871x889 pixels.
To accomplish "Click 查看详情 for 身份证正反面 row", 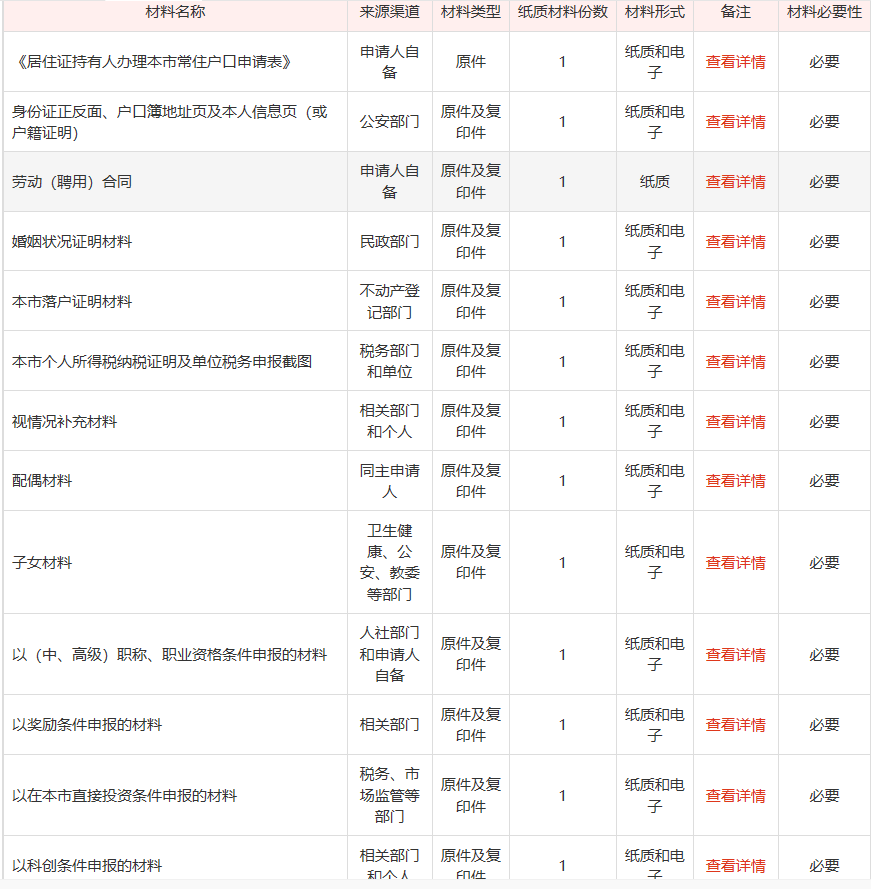I will click(x=735, y=122).
